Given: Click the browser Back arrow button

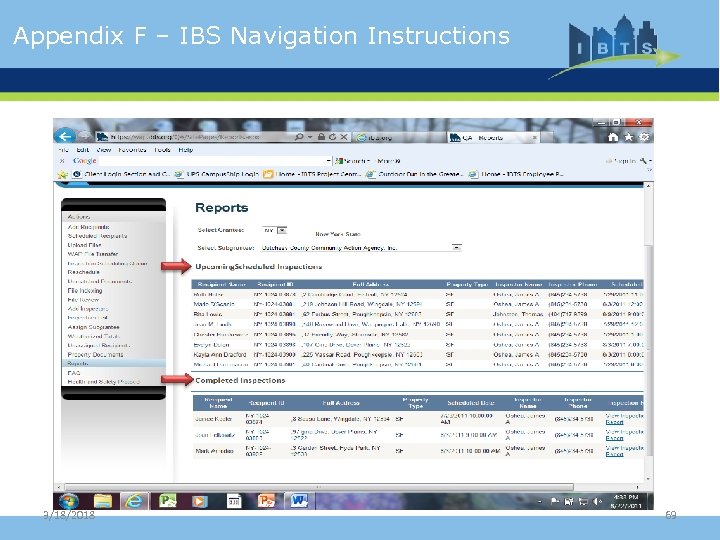Looking at the screenshot, I should click(x=65, y=136).
